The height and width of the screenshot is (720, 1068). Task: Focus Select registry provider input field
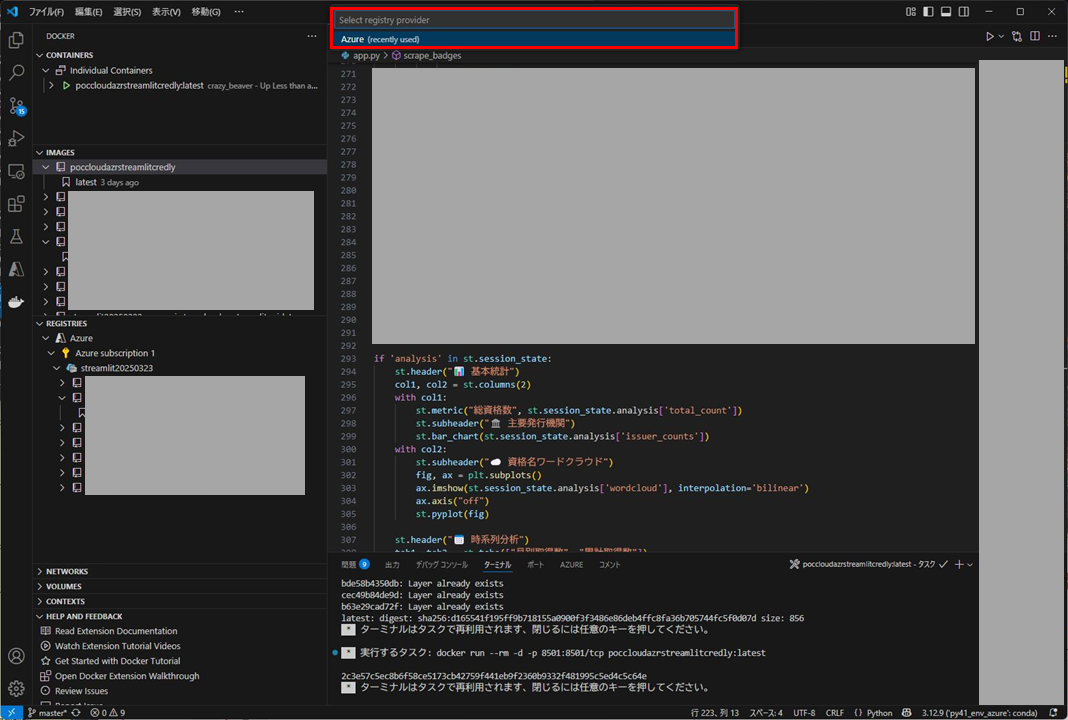pyautogui.click(x=535, y=20)
